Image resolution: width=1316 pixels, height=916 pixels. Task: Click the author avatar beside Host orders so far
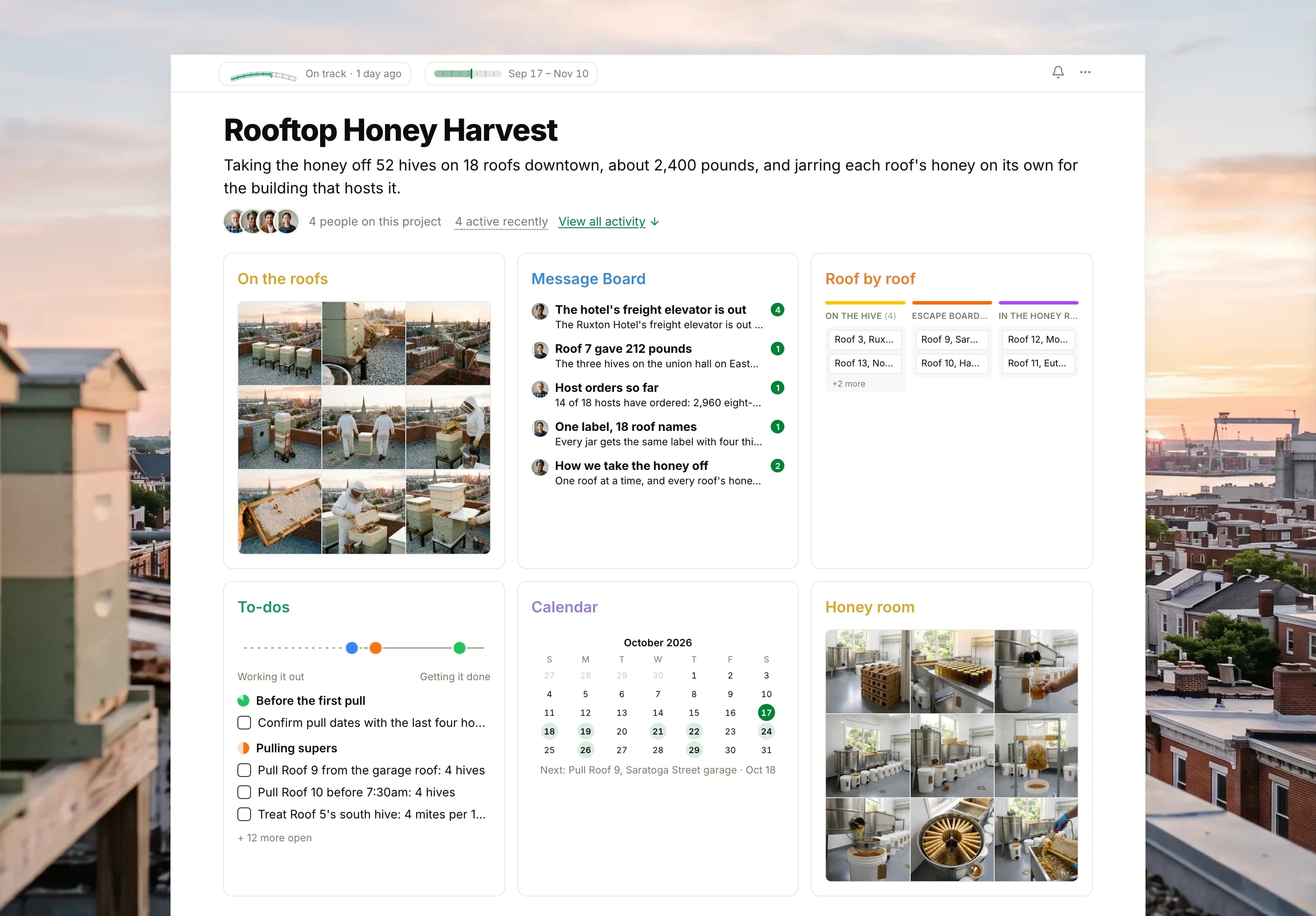[539, 388]
